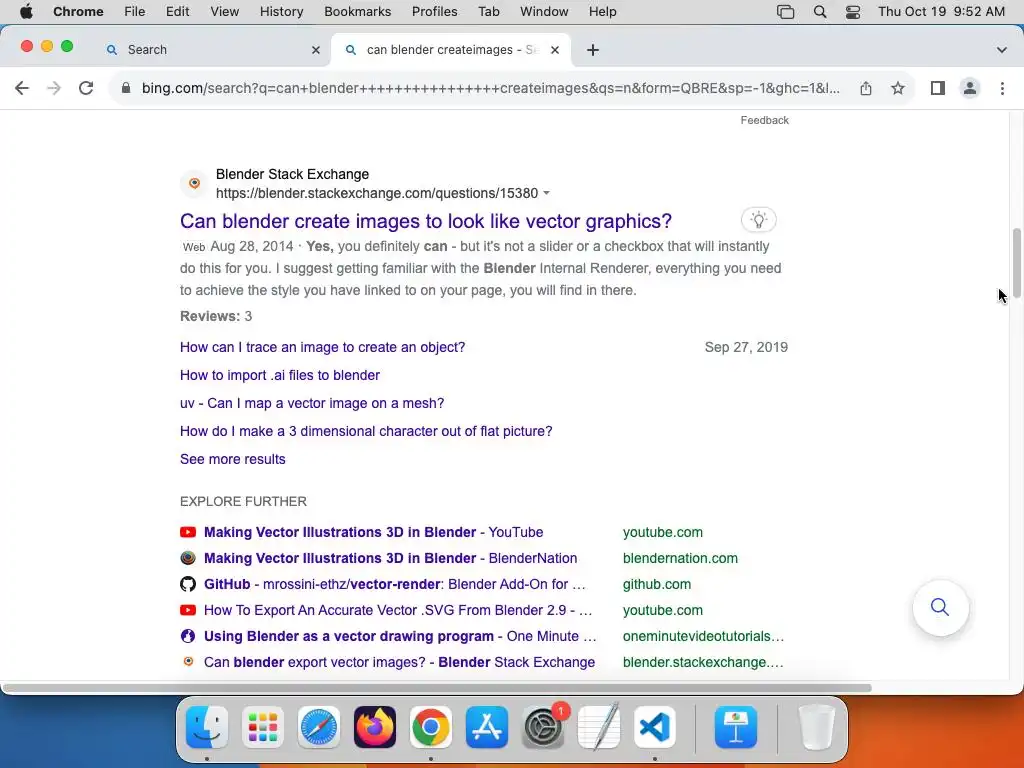Expand the tab search chevron
The width and height of the screenshot is (1024, 768).
tap(1001, 50)
